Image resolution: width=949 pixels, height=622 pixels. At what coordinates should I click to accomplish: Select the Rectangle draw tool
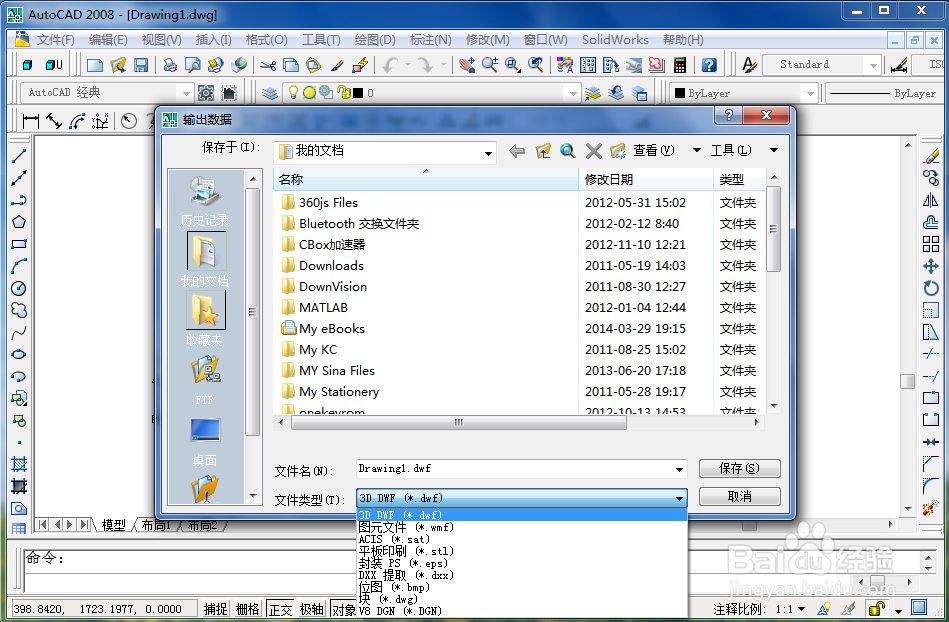coord(19,244)
